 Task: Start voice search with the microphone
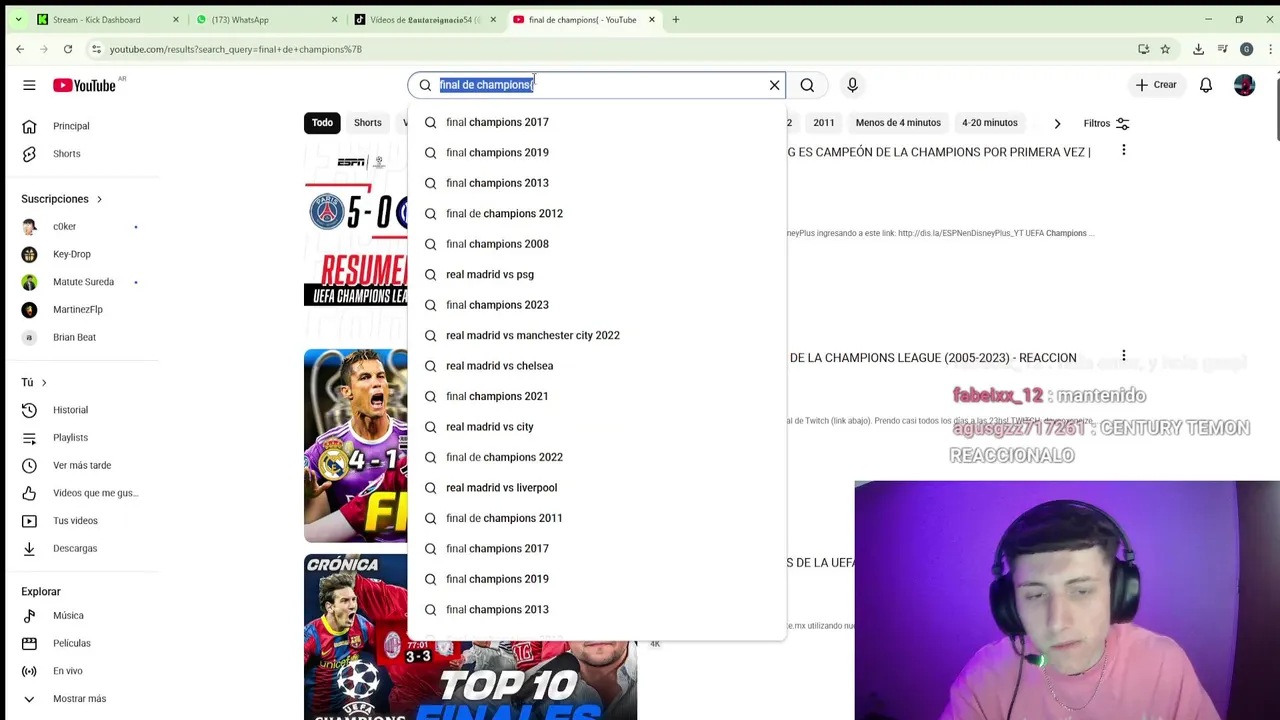tap(852, 85)
